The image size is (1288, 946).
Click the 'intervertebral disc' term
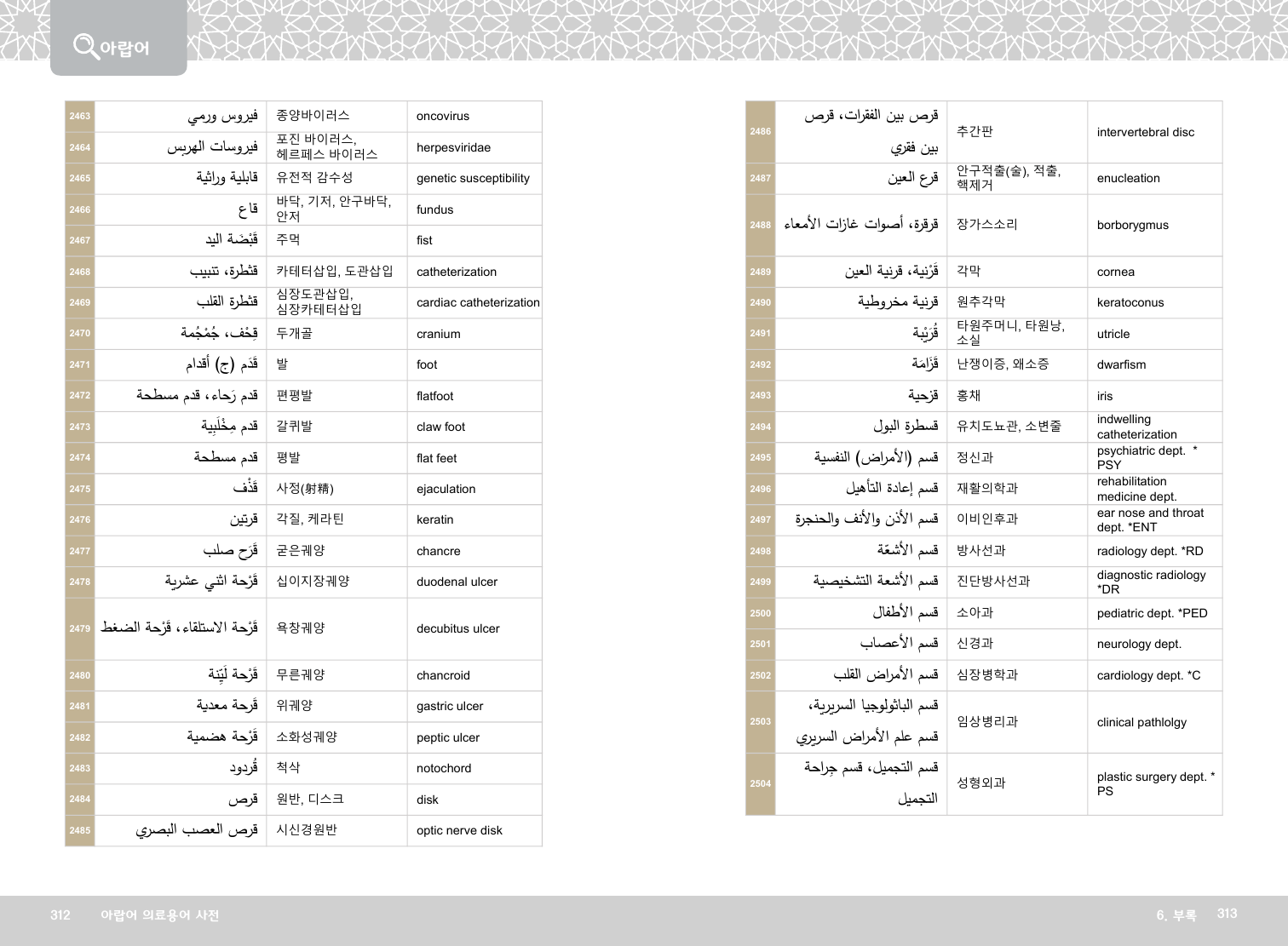pos(1145,132)
